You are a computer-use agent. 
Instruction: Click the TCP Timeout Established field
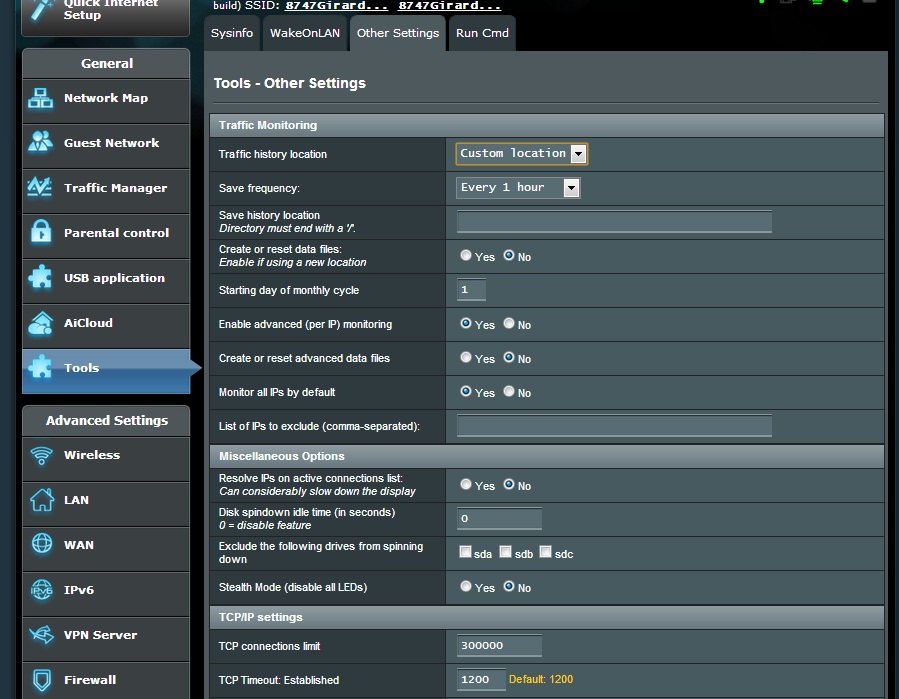(x=482, y=680)
